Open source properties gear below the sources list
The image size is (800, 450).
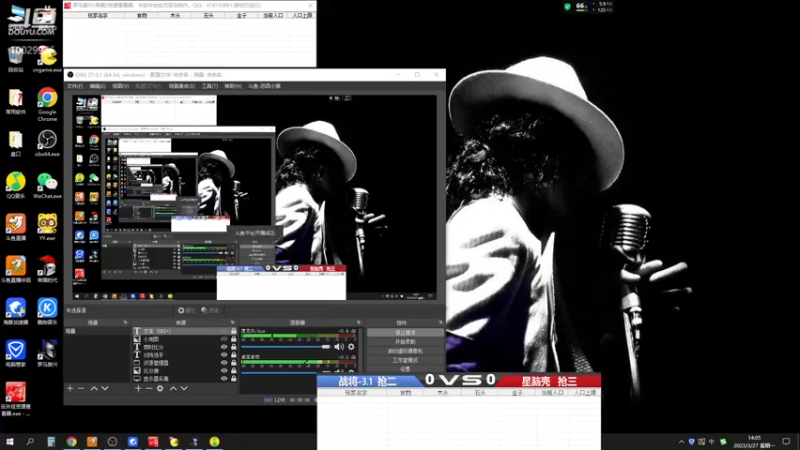tap(160, 388)
